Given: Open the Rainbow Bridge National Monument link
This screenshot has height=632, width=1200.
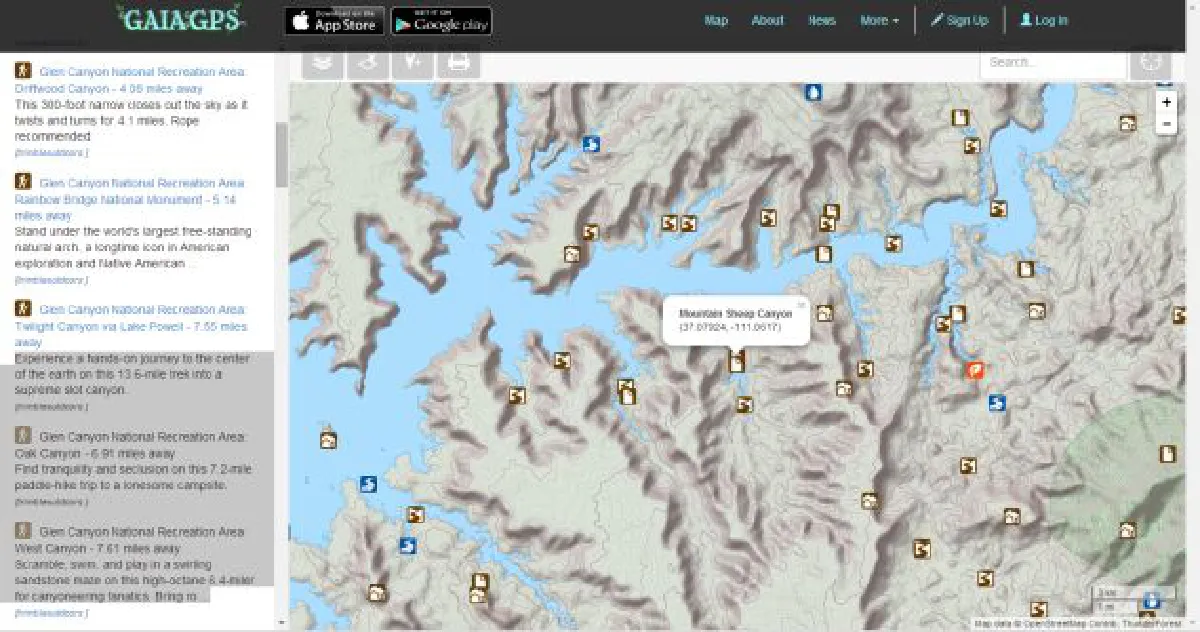Looking at the screenshot, I should click(130, 199).
